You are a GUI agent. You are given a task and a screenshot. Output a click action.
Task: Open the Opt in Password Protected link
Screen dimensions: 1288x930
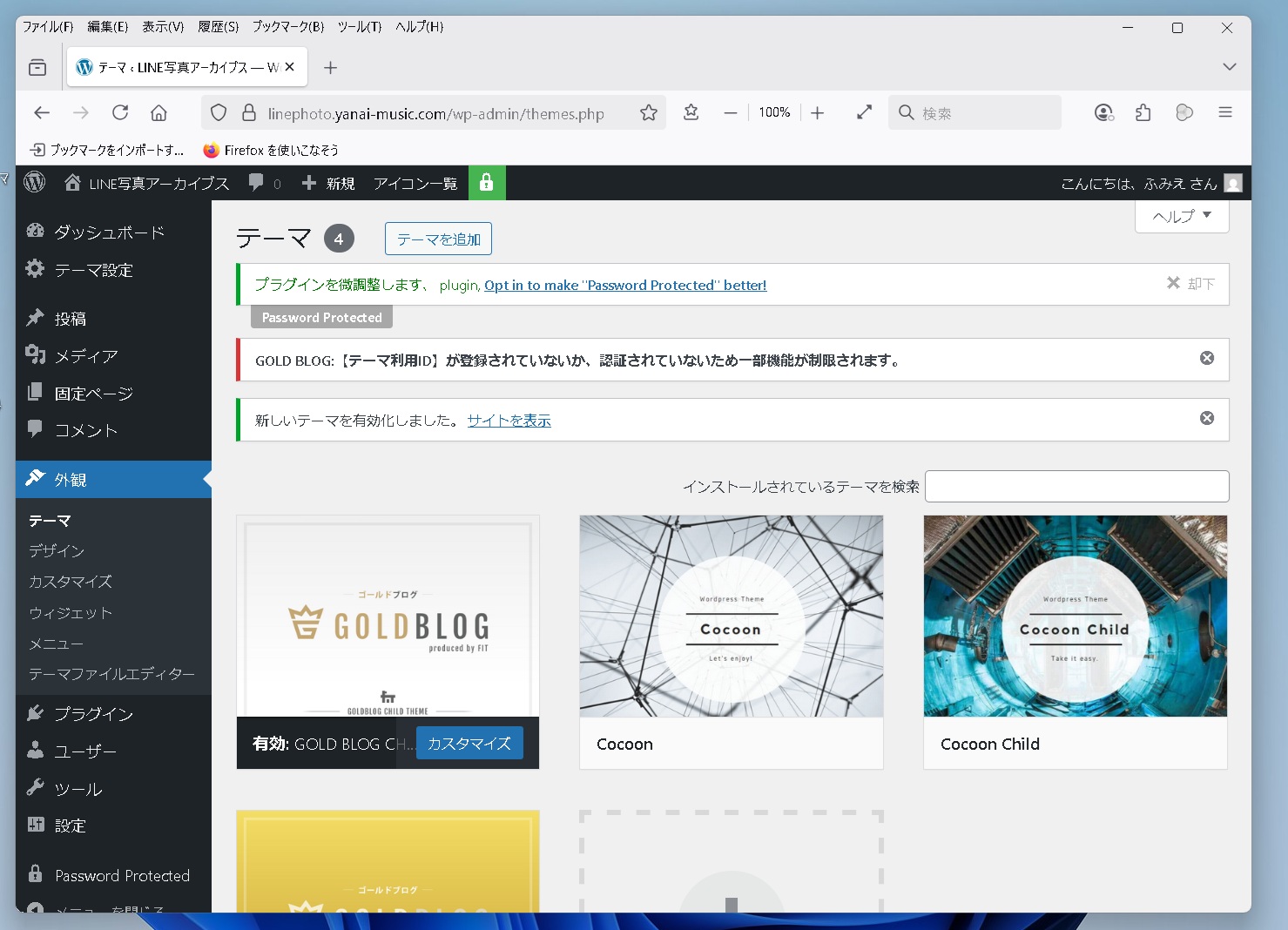(625, 285)
